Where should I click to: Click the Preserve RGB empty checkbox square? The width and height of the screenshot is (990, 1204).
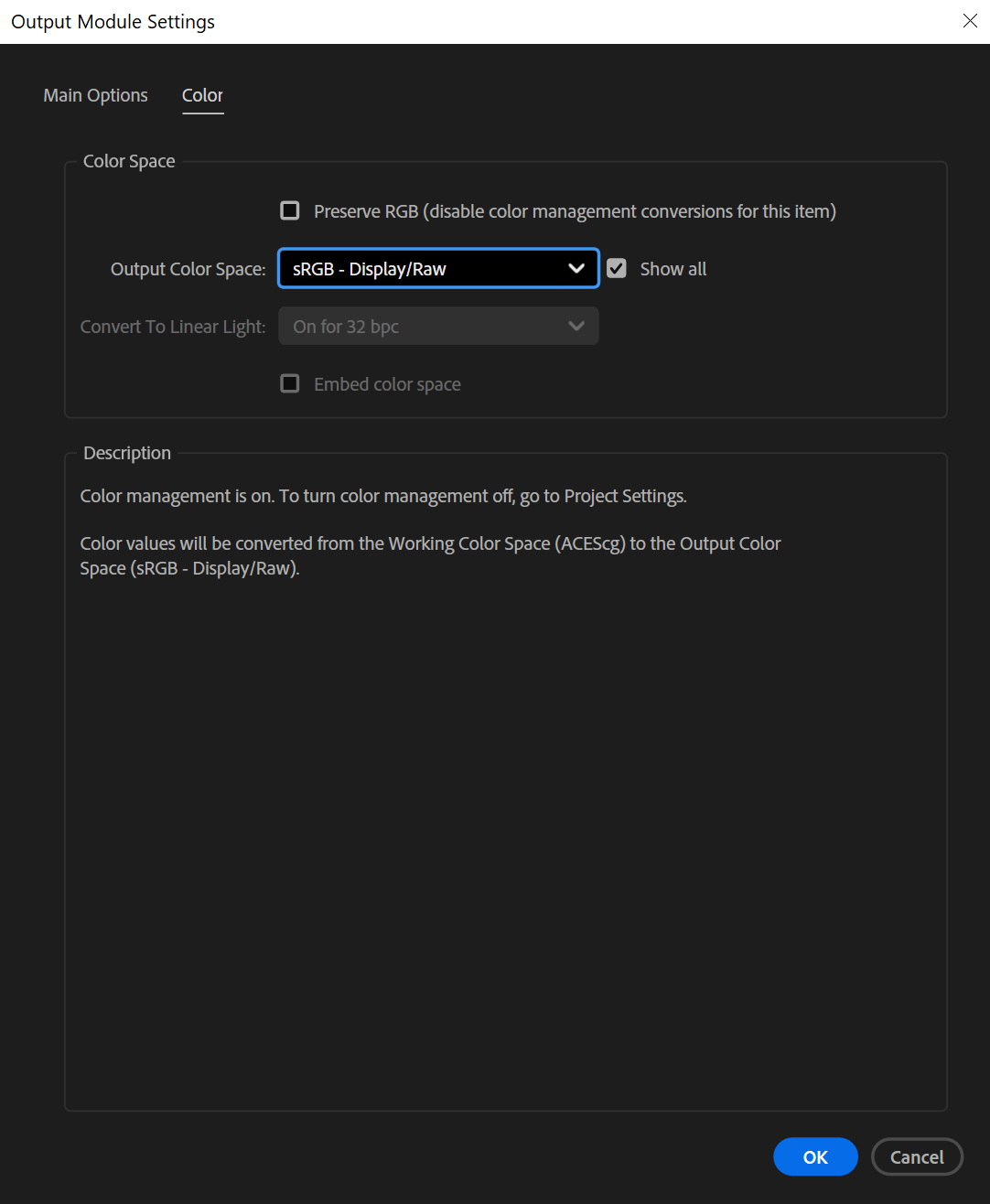289,210
